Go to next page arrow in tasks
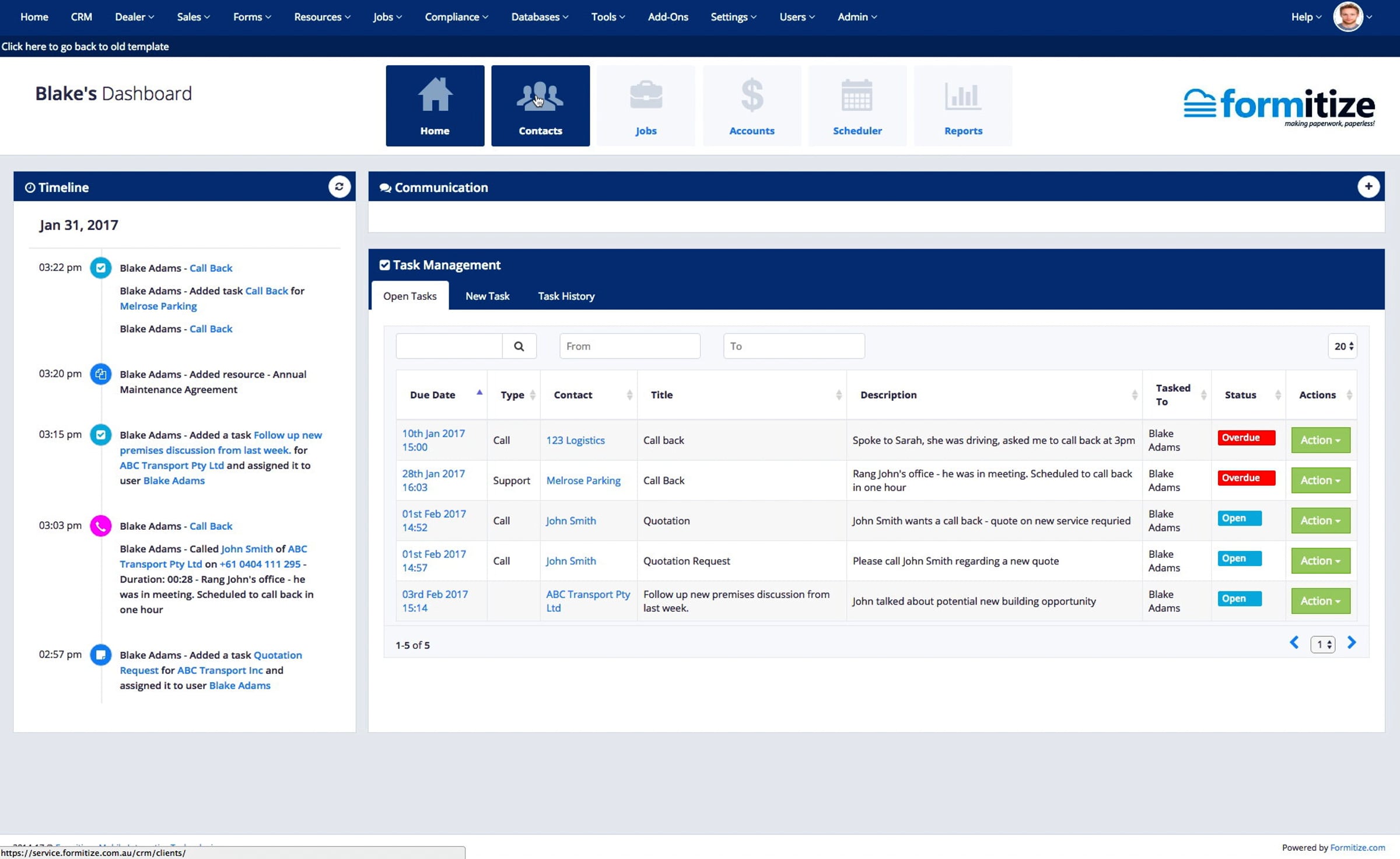 [1352, 643]
